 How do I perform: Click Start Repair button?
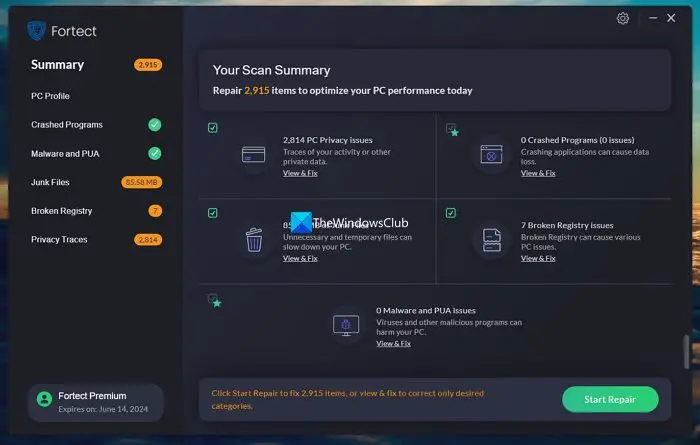[x=610, y=399]
